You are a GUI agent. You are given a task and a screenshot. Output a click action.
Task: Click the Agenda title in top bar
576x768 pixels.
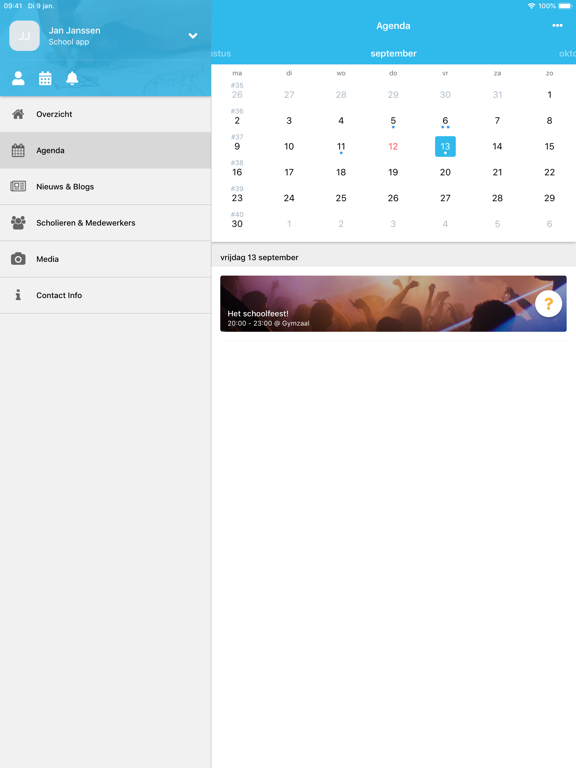[x=393, y=26]
